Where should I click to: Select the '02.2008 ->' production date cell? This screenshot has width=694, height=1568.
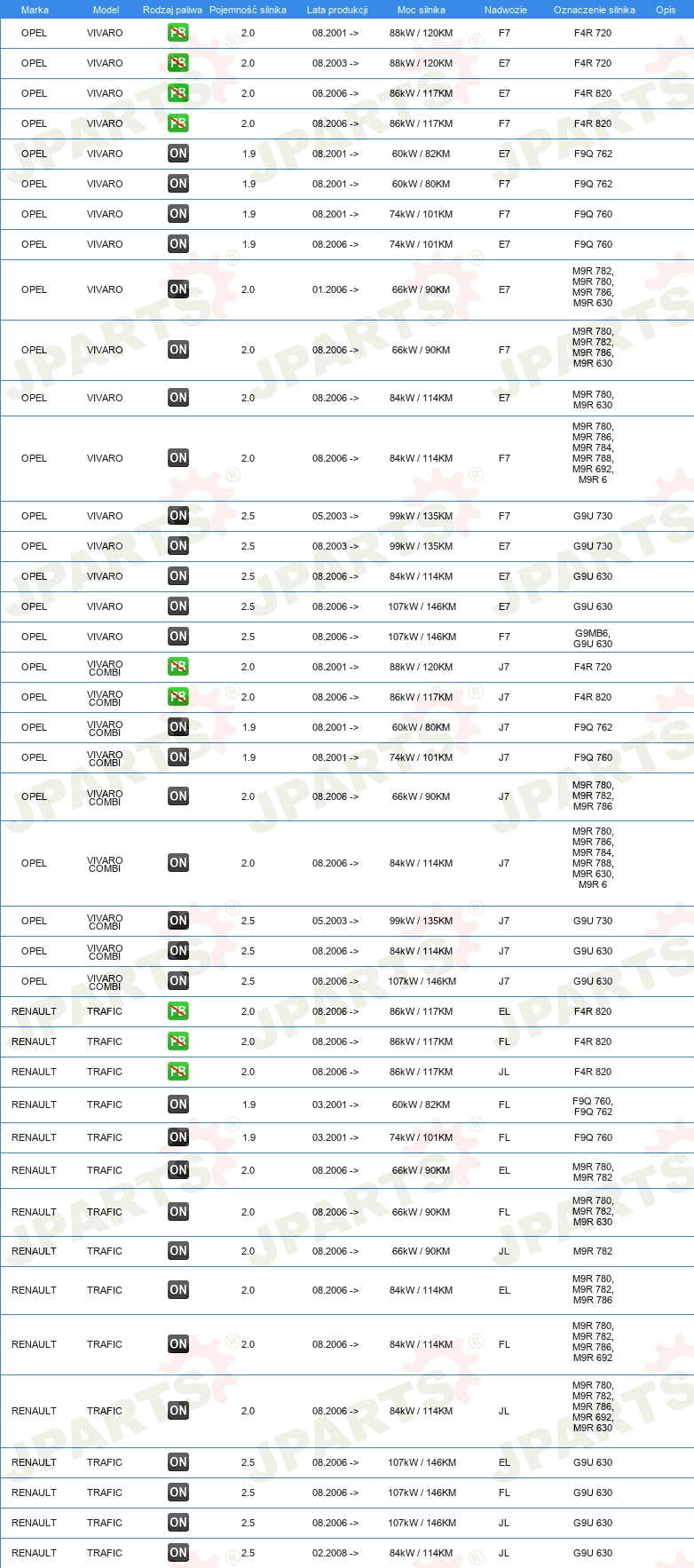335,1553
